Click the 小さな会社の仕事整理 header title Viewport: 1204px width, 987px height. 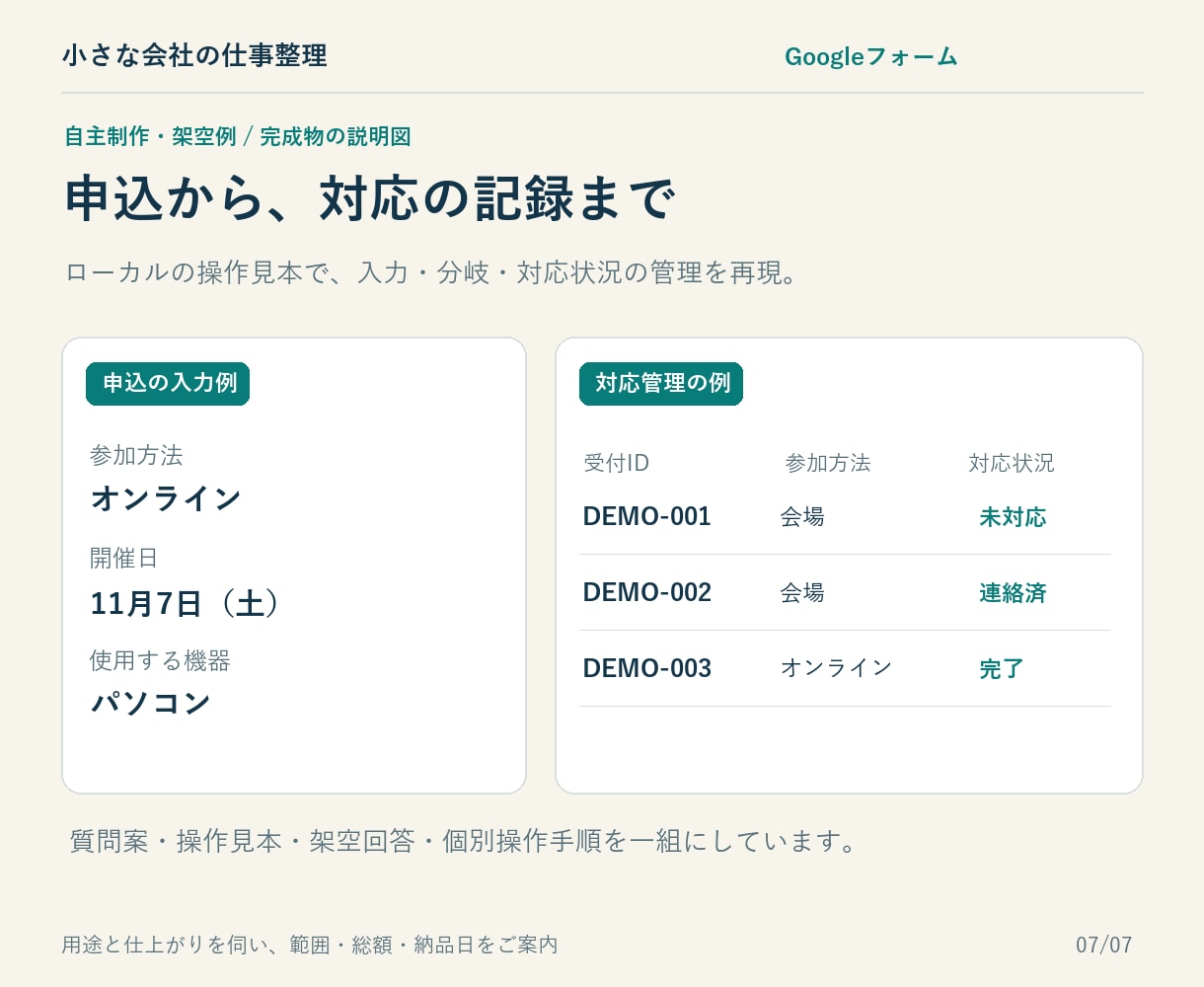tap(194, 55)
